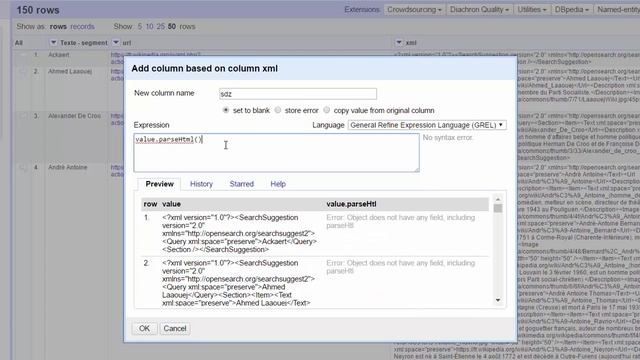Switch to the Preview tab
Viewport: 640px width, 360px height.
[160, 184]
